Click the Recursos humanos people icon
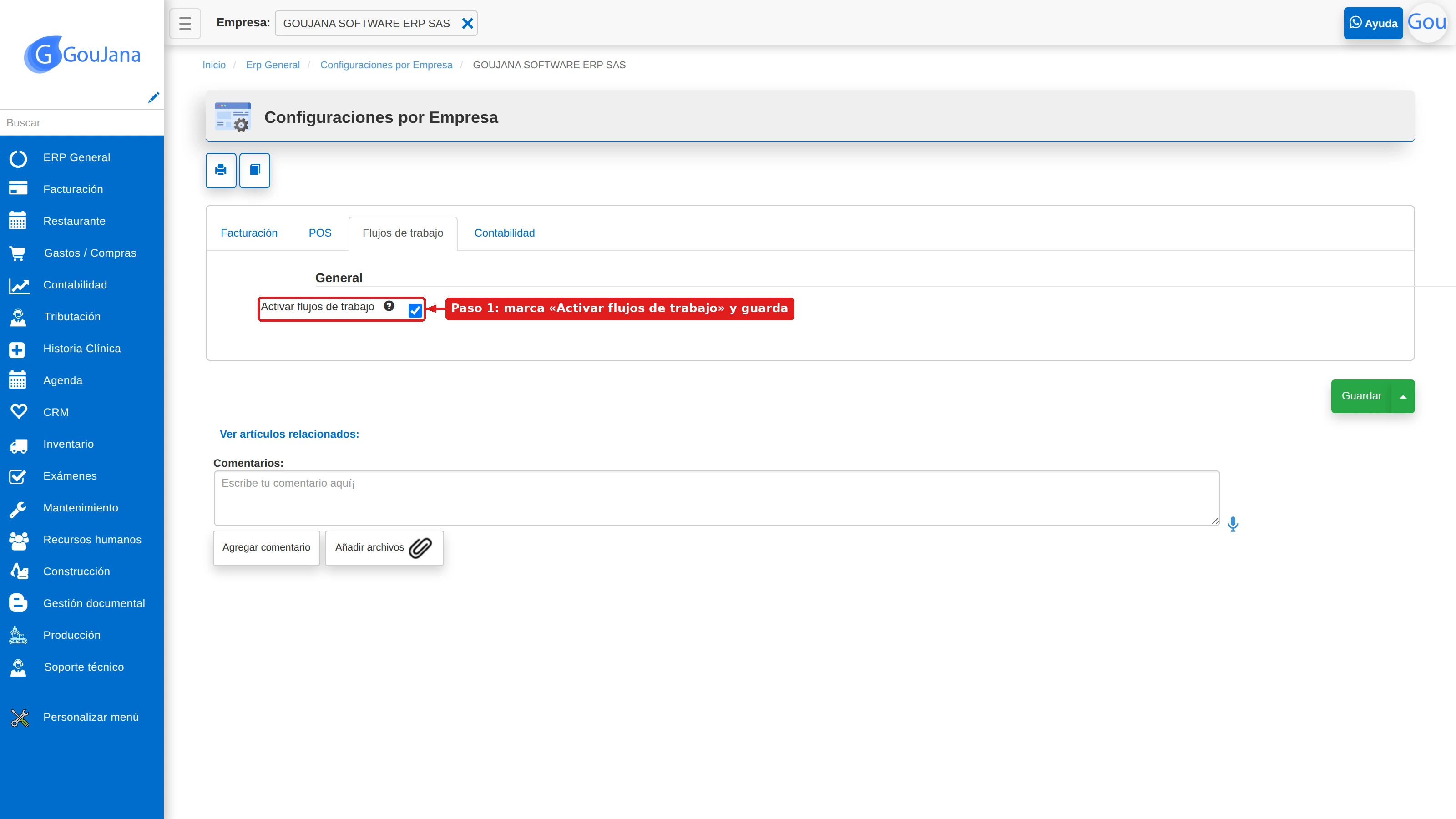Image resolution: width=1456 pixels, height=819 pixels. click(19, 541)
